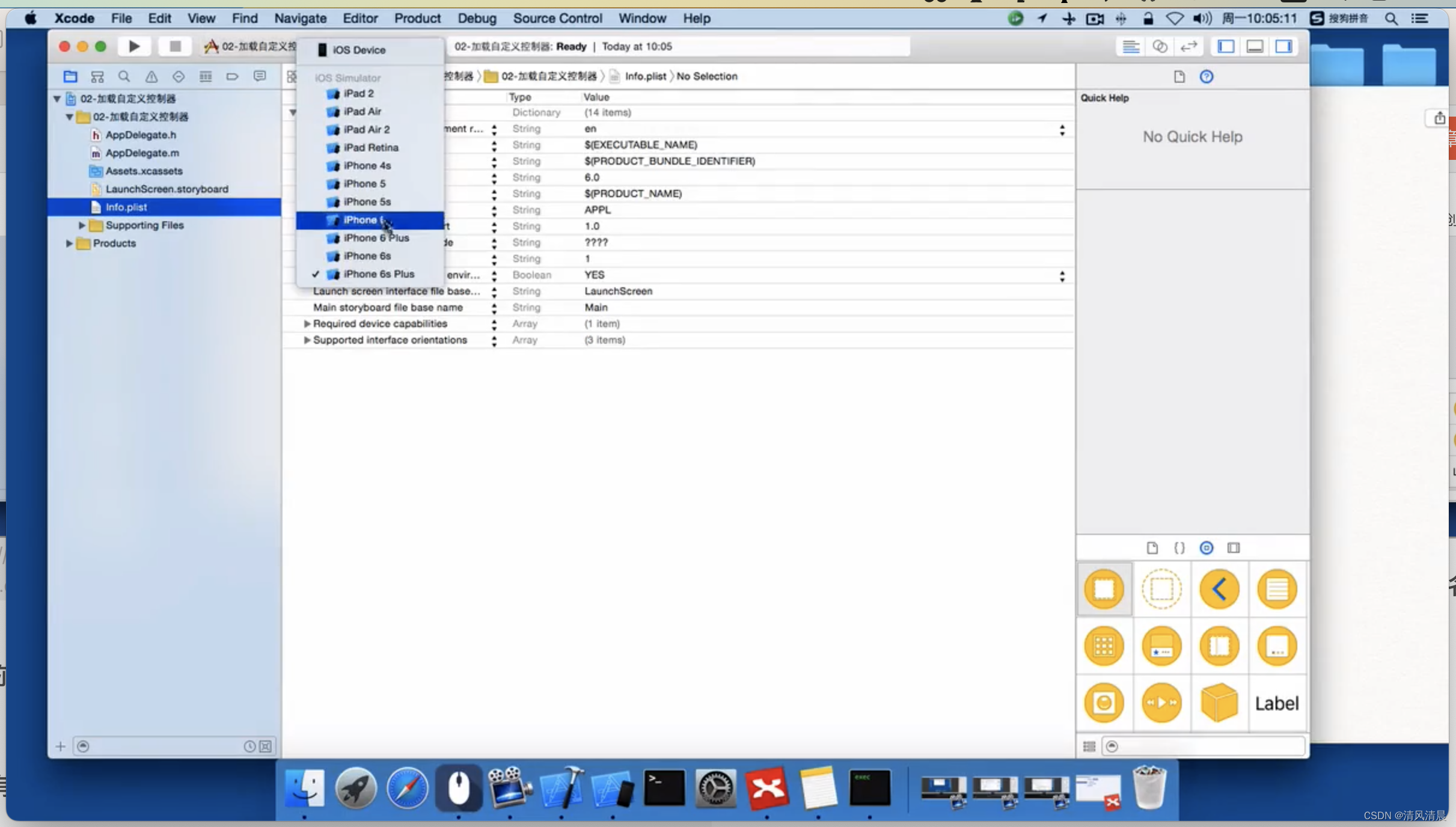The height and width of the screenshot is (827, 1456).
Task: Show the Code Snippet library
Action: click(1179, 548)
